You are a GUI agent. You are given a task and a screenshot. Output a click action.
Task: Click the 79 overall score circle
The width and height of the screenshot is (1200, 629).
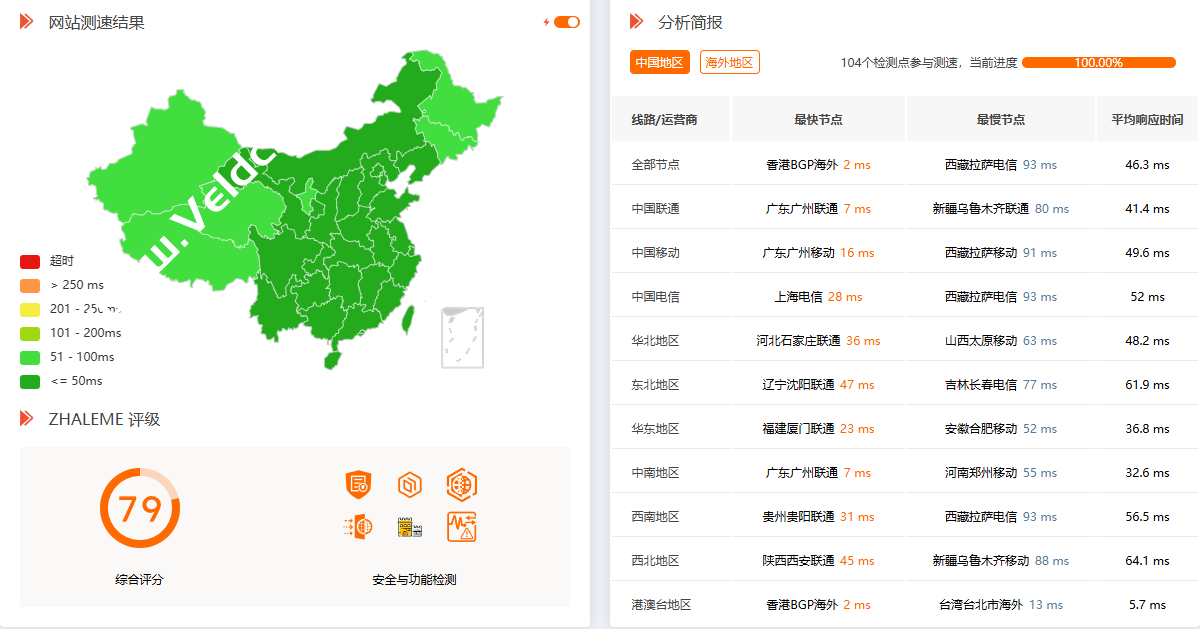140,508
